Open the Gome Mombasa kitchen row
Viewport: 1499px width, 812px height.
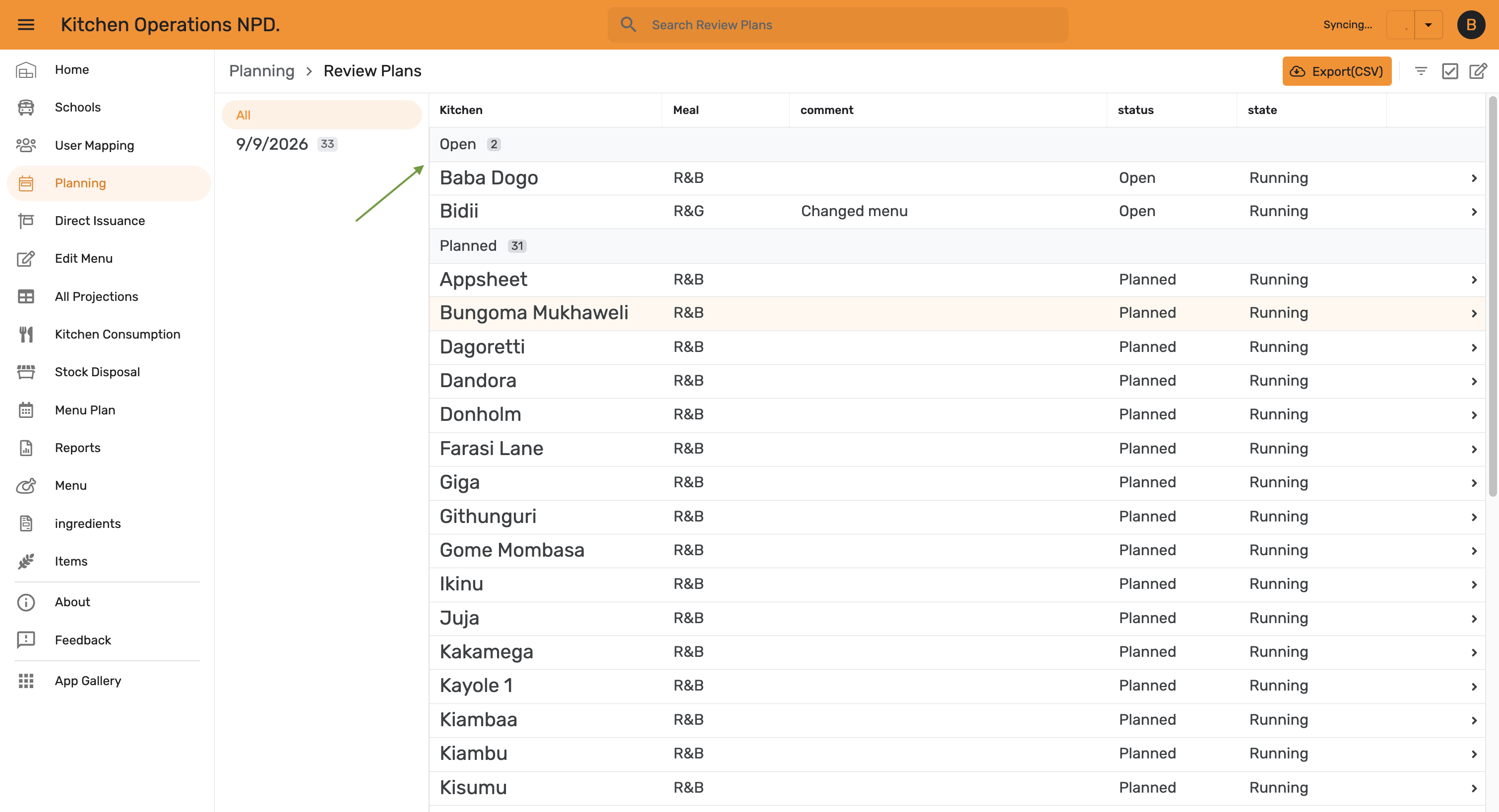957,551
